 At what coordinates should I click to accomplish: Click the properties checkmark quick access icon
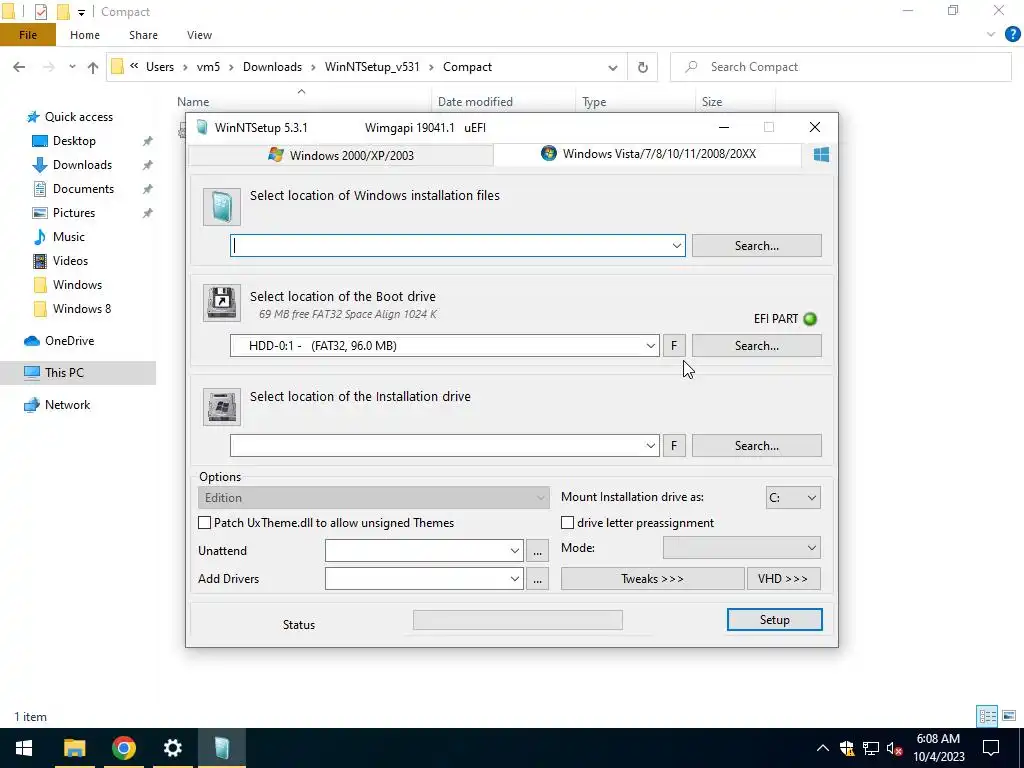tap(41, 12)
